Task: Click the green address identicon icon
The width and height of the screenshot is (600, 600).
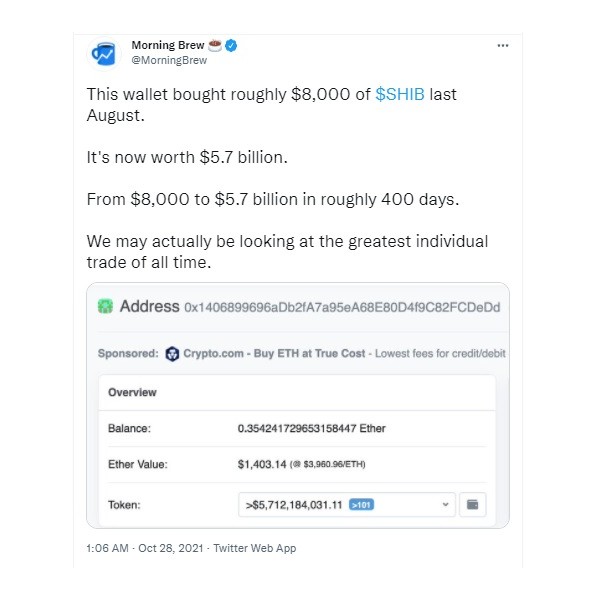Action: (x=104, y=306)
